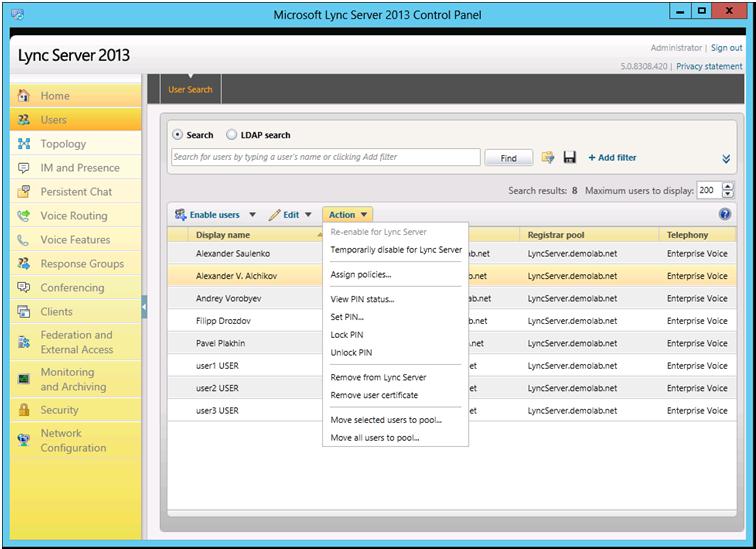Select the Alexander V. Alchikov row
Image resolution: width=756 pixels, height=549 pixels.
pyautogui.click(x=452, y=276)
